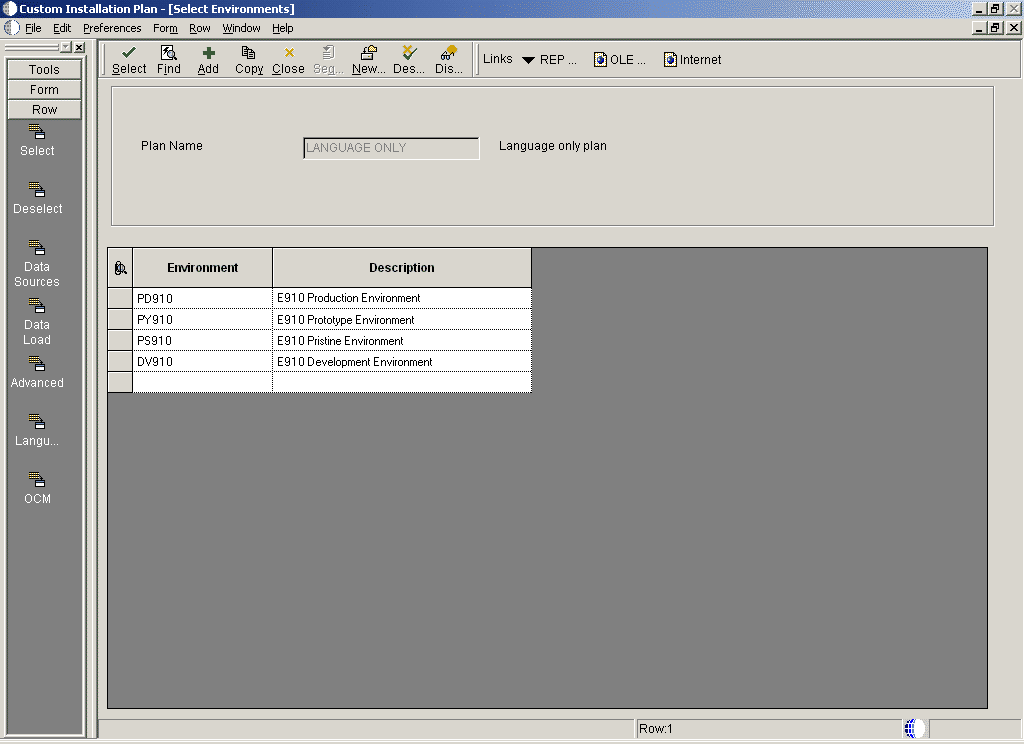Open the OCM sidebar option
The height and width of the screenshot is (744, 1024).
(37, 480)
